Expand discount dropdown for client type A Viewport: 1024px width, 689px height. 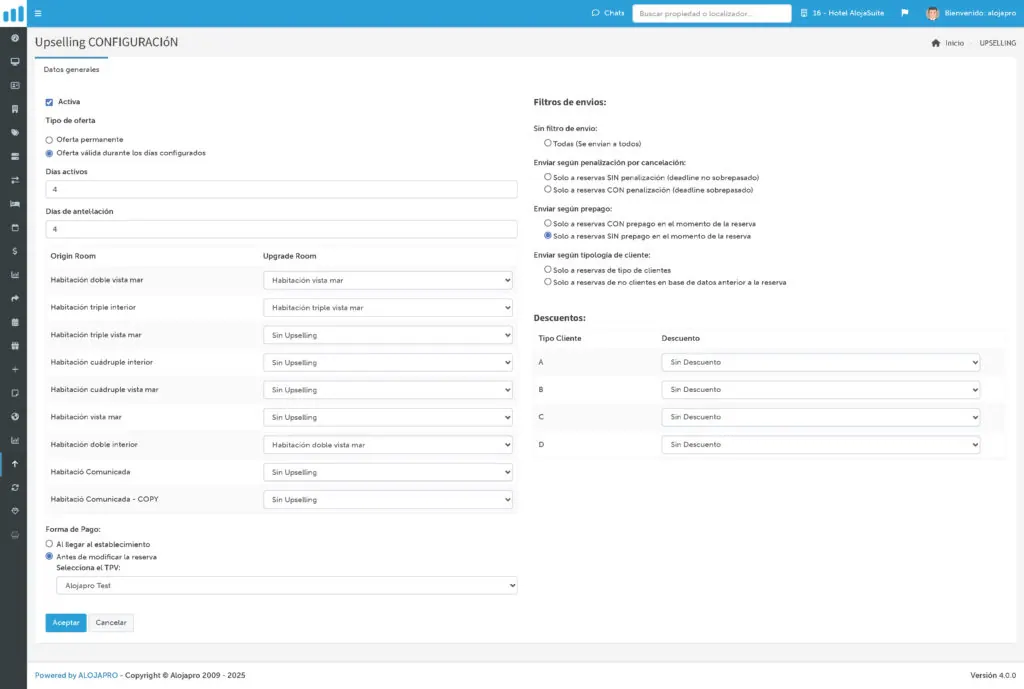[x=820, y=362]
